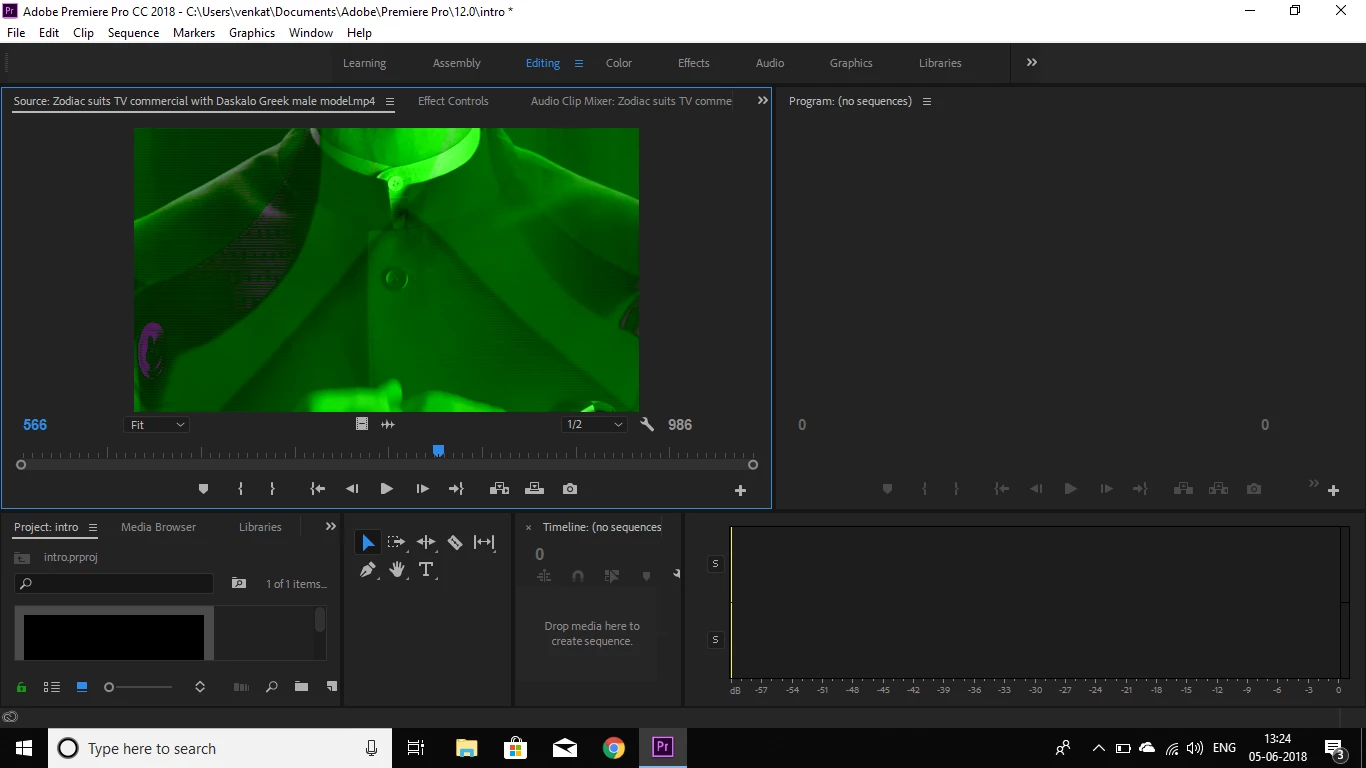
Task: Solo lower channel S button in audio meters
Action: click(715, 639)
